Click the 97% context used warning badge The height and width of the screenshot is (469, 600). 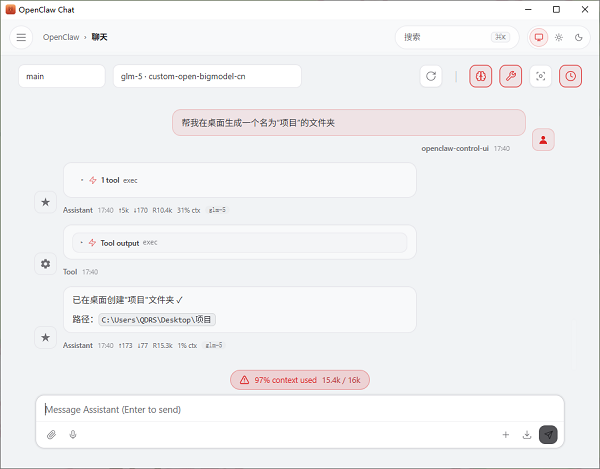[300, 380]
